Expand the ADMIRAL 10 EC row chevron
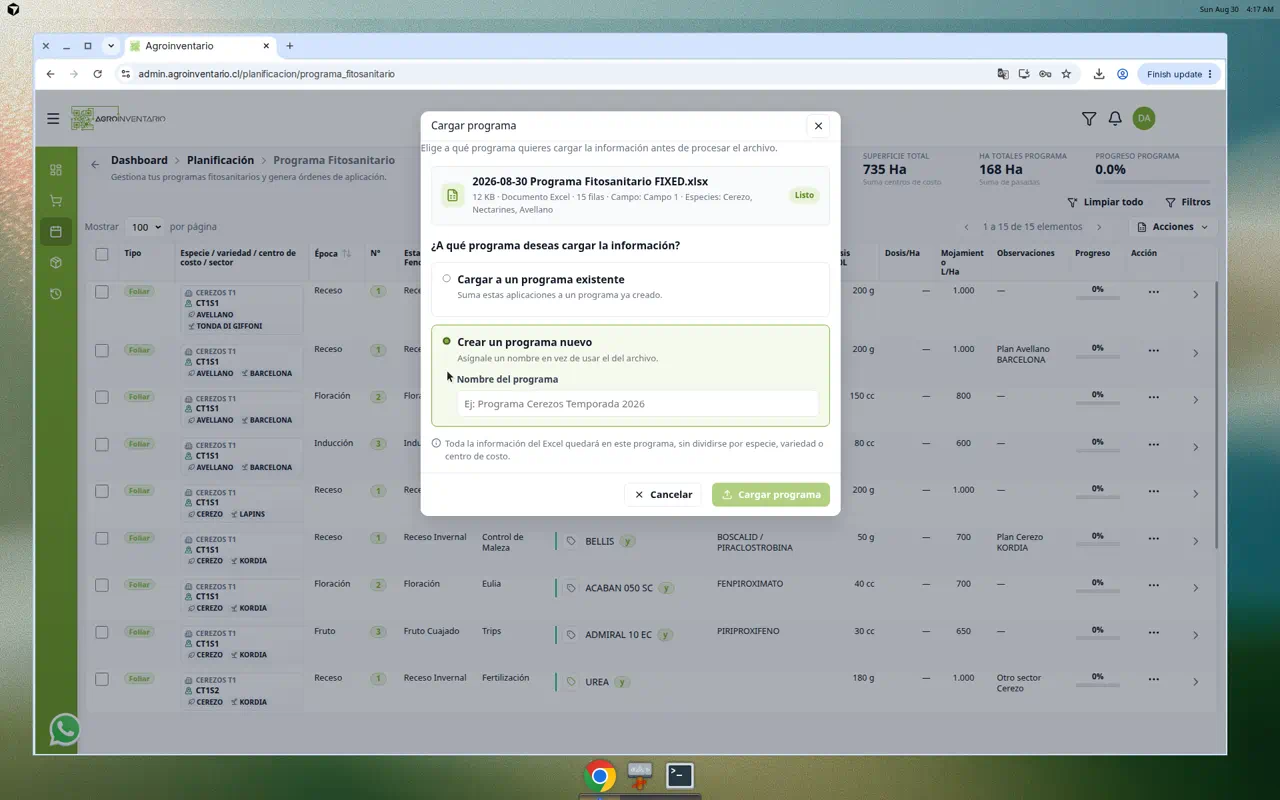 click(1195, 635)
